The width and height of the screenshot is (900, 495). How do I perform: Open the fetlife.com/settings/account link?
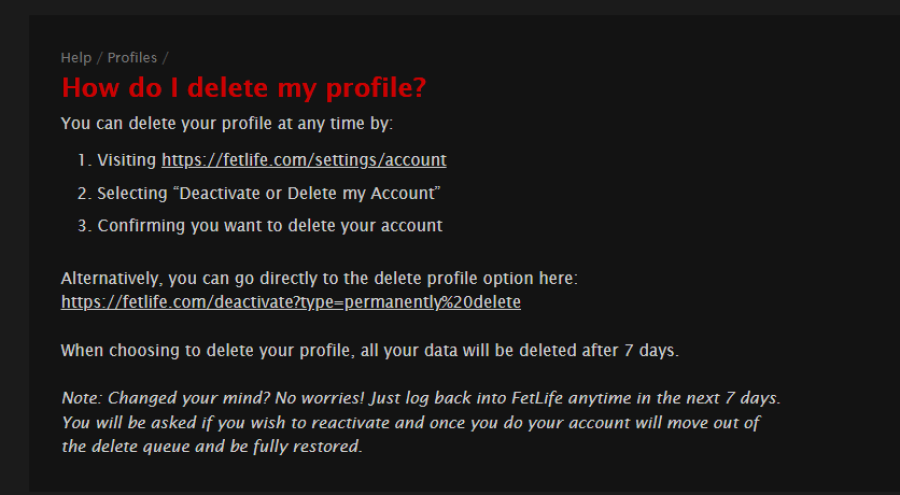pos(303,160)
